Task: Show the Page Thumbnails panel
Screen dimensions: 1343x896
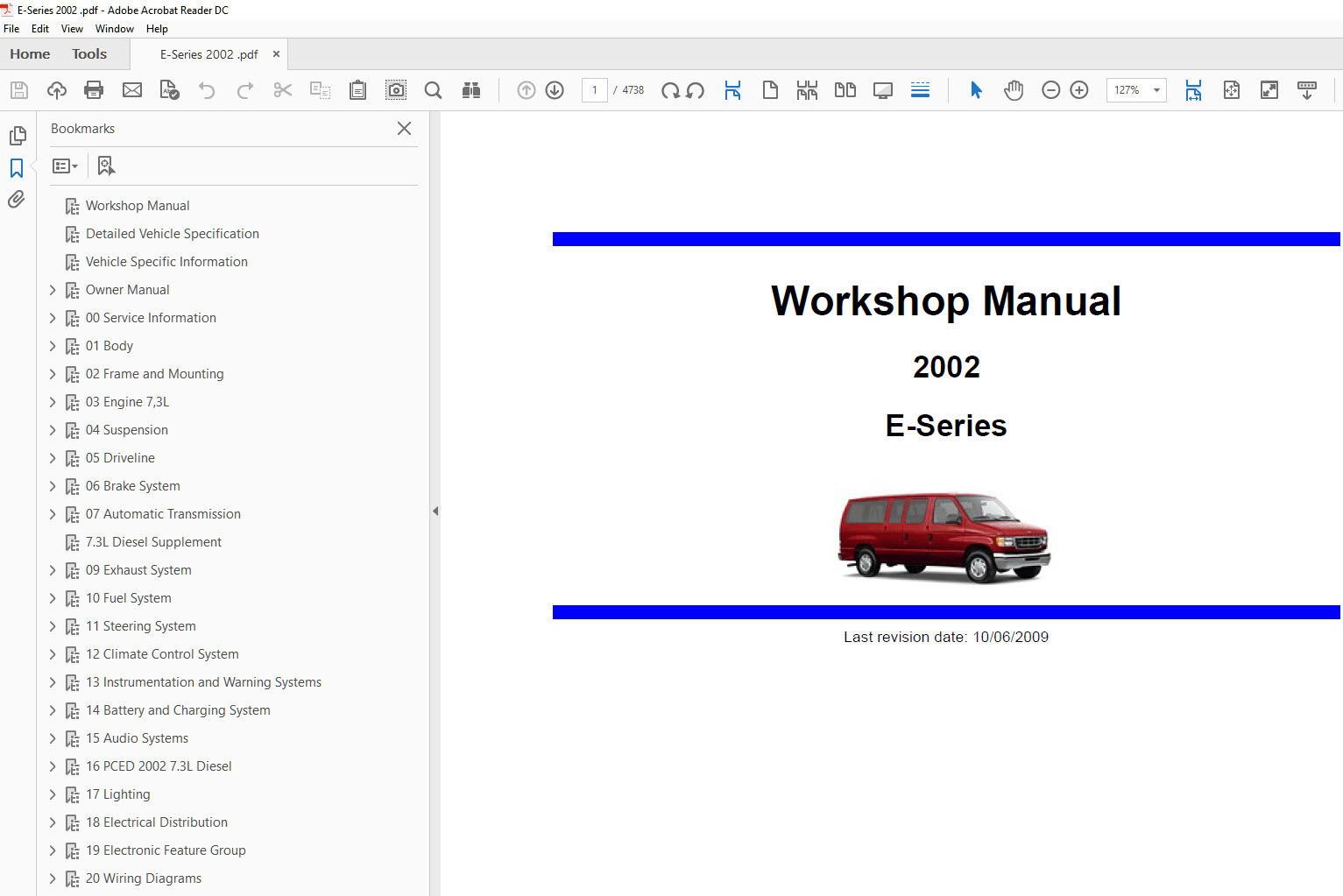Action: coord(17,136)
